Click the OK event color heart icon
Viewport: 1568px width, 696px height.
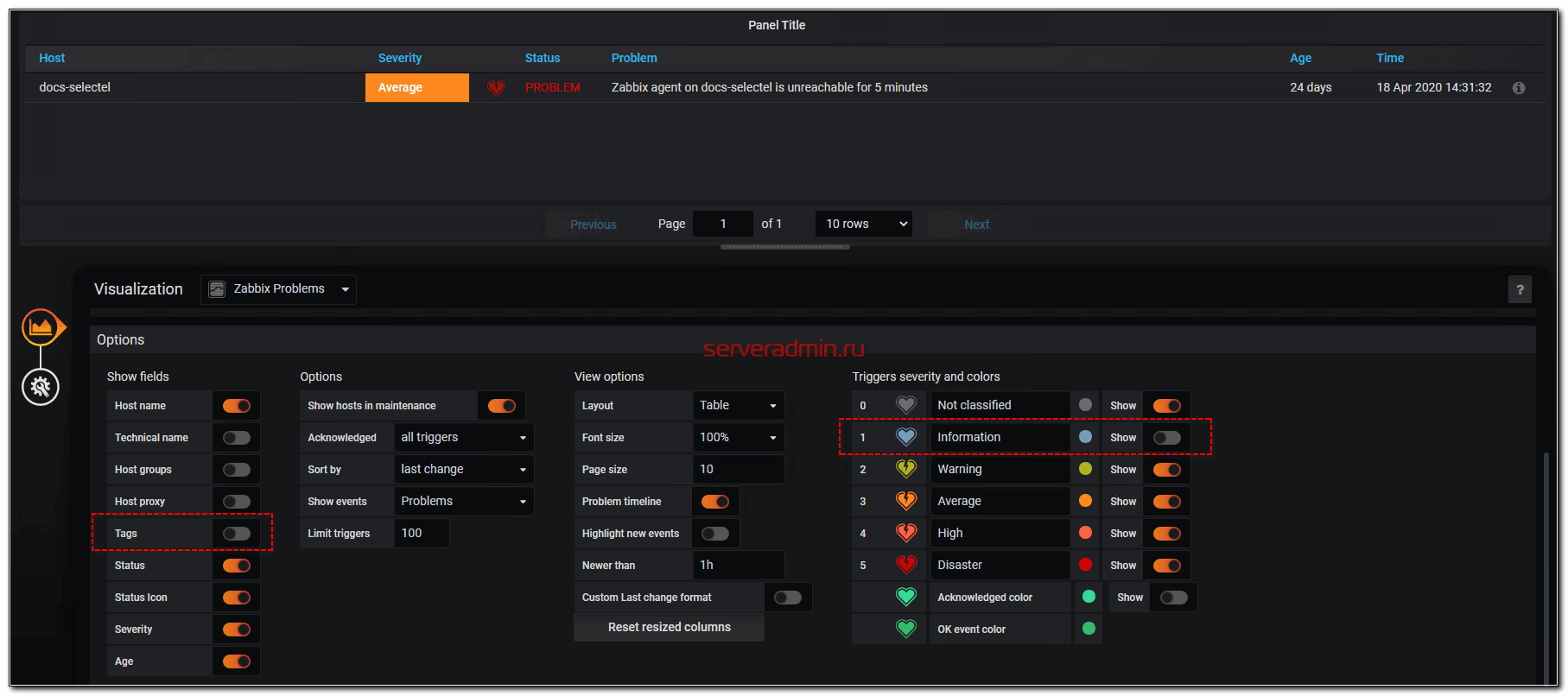(905, 629)
